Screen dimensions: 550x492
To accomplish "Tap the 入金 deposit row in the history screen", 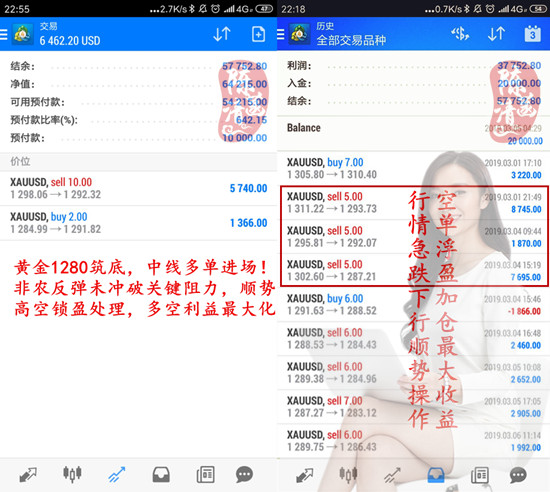I will coord(414,83).
